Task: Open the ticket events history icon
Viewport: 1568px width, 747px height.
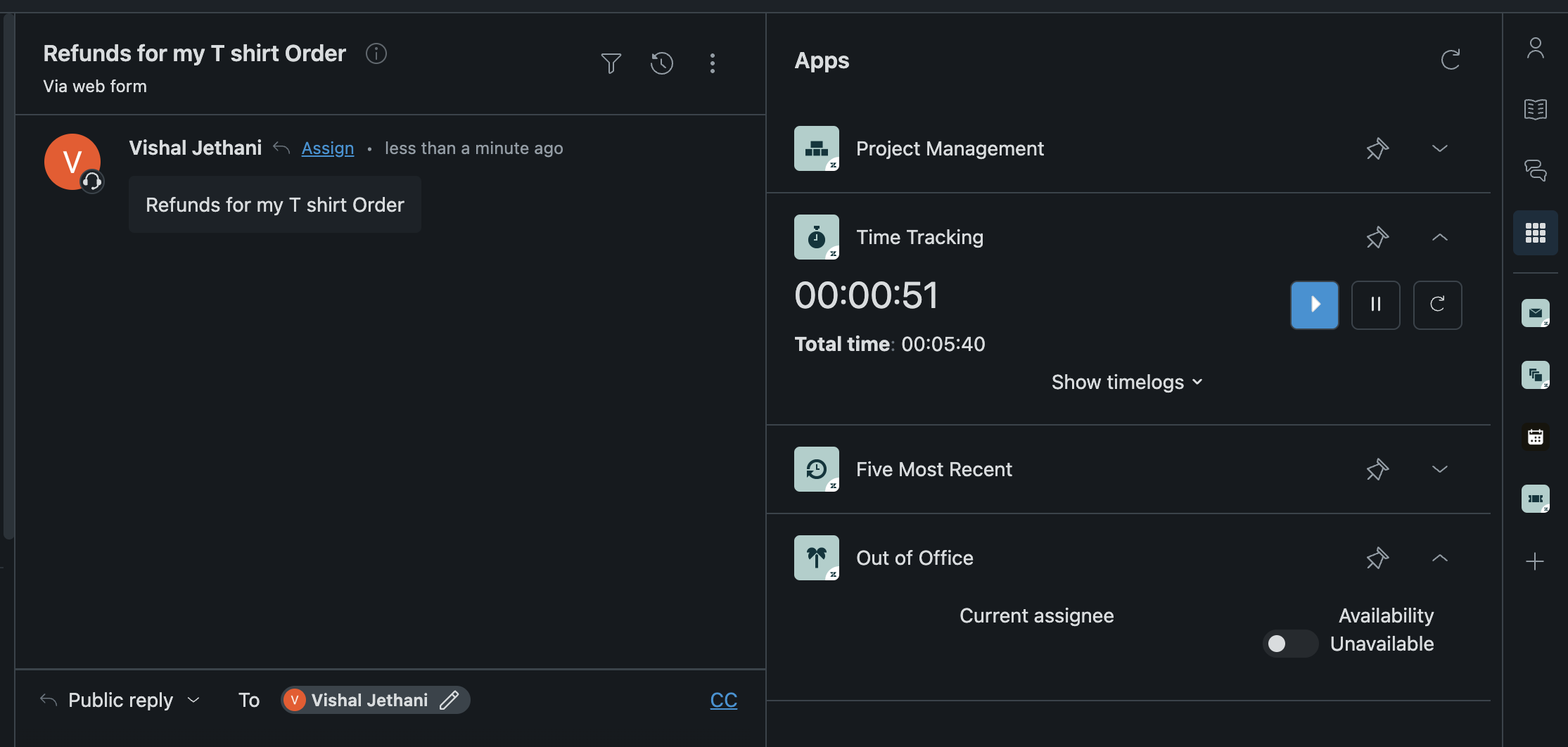Action: pyautogui.click(x=661, y=63)
